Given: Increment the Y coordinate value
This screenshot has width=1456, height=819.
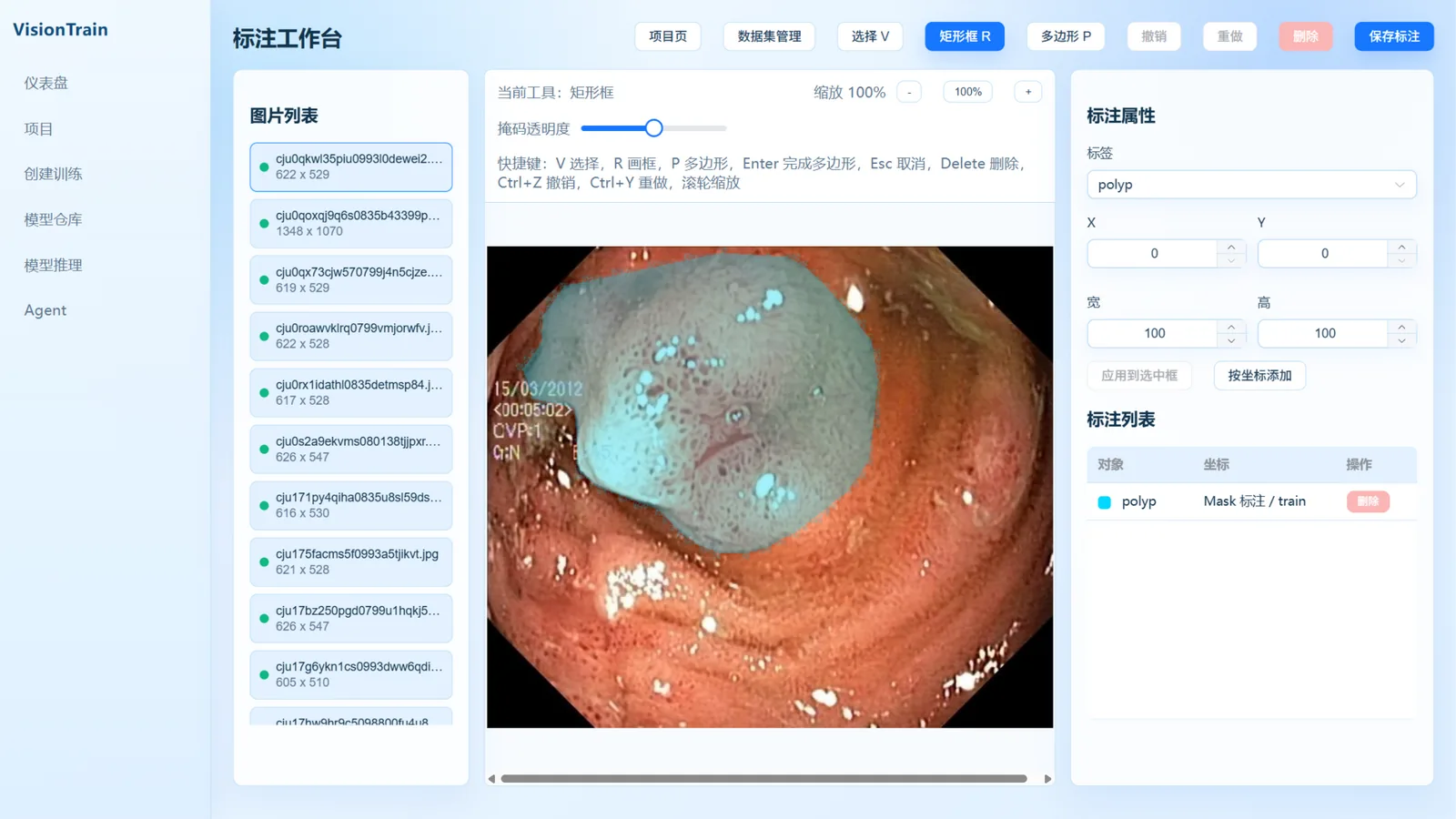Looking at the screenshot, I should pos(1401,247).
